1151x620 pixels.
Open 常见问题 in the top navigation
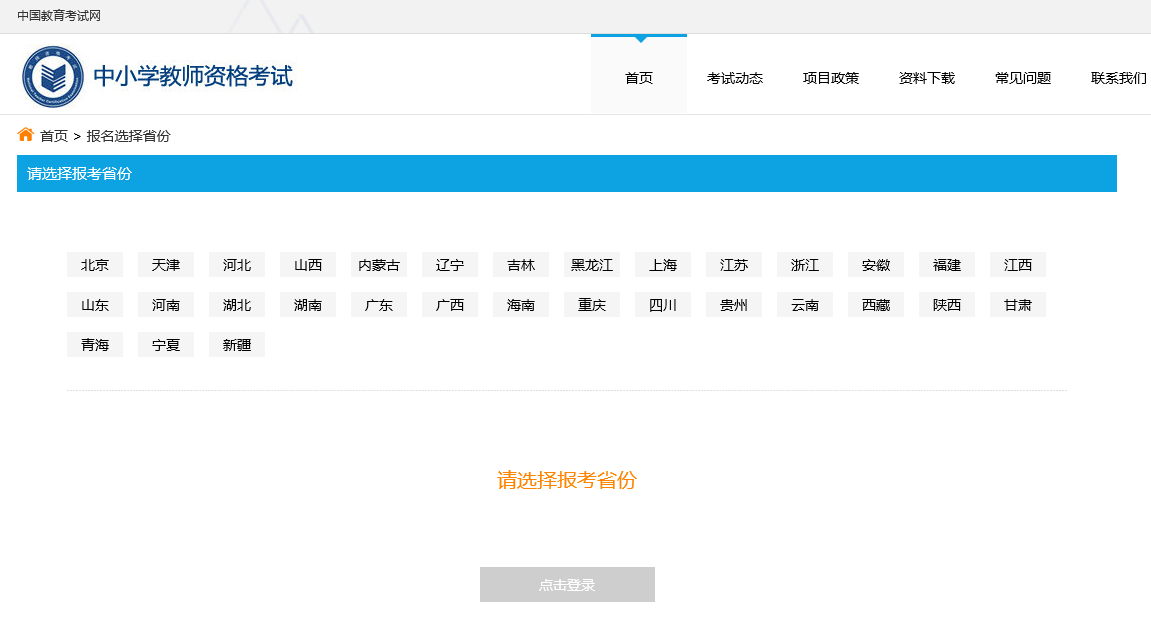pyautogui.click(x=1023, y=78)
